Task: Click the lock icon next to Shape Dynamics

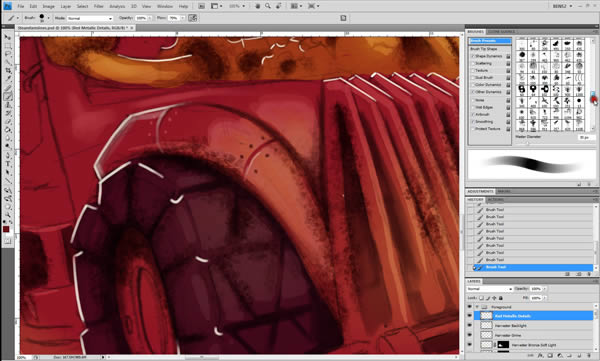Action: tap(508, 56)
